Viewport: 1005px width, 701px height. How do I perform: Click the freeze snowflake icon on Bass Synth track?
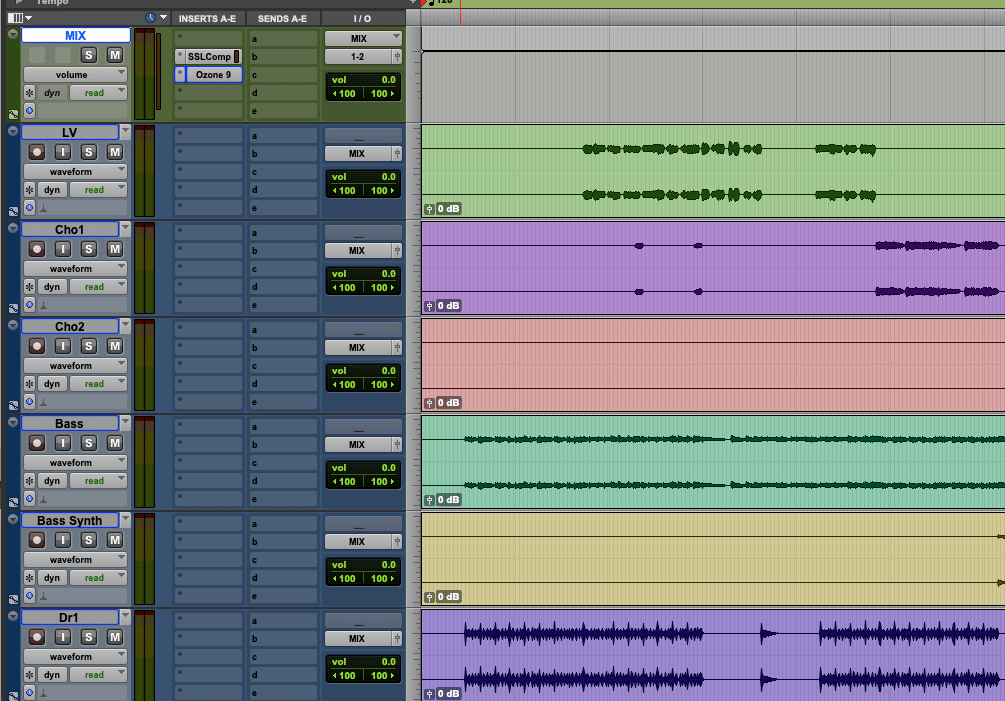(x=29, y=578)
